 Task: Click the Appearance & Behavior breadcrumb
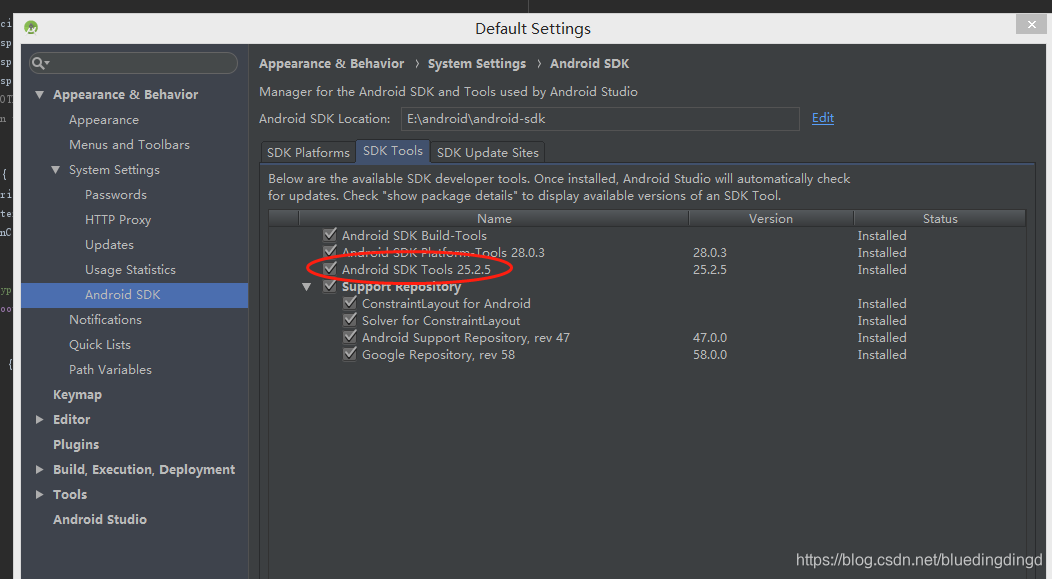point(331,64)
